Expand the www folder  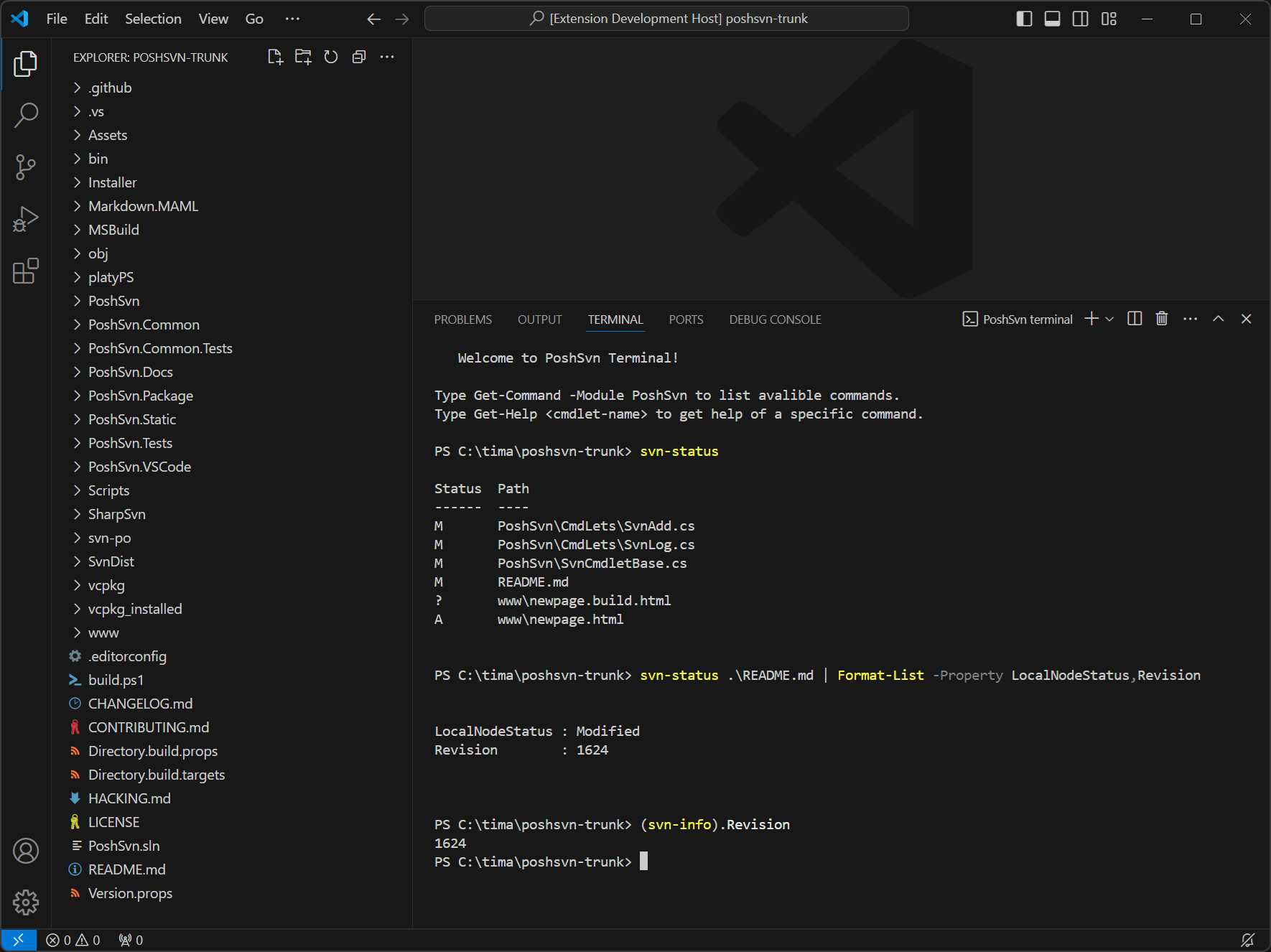coord(232,633)
